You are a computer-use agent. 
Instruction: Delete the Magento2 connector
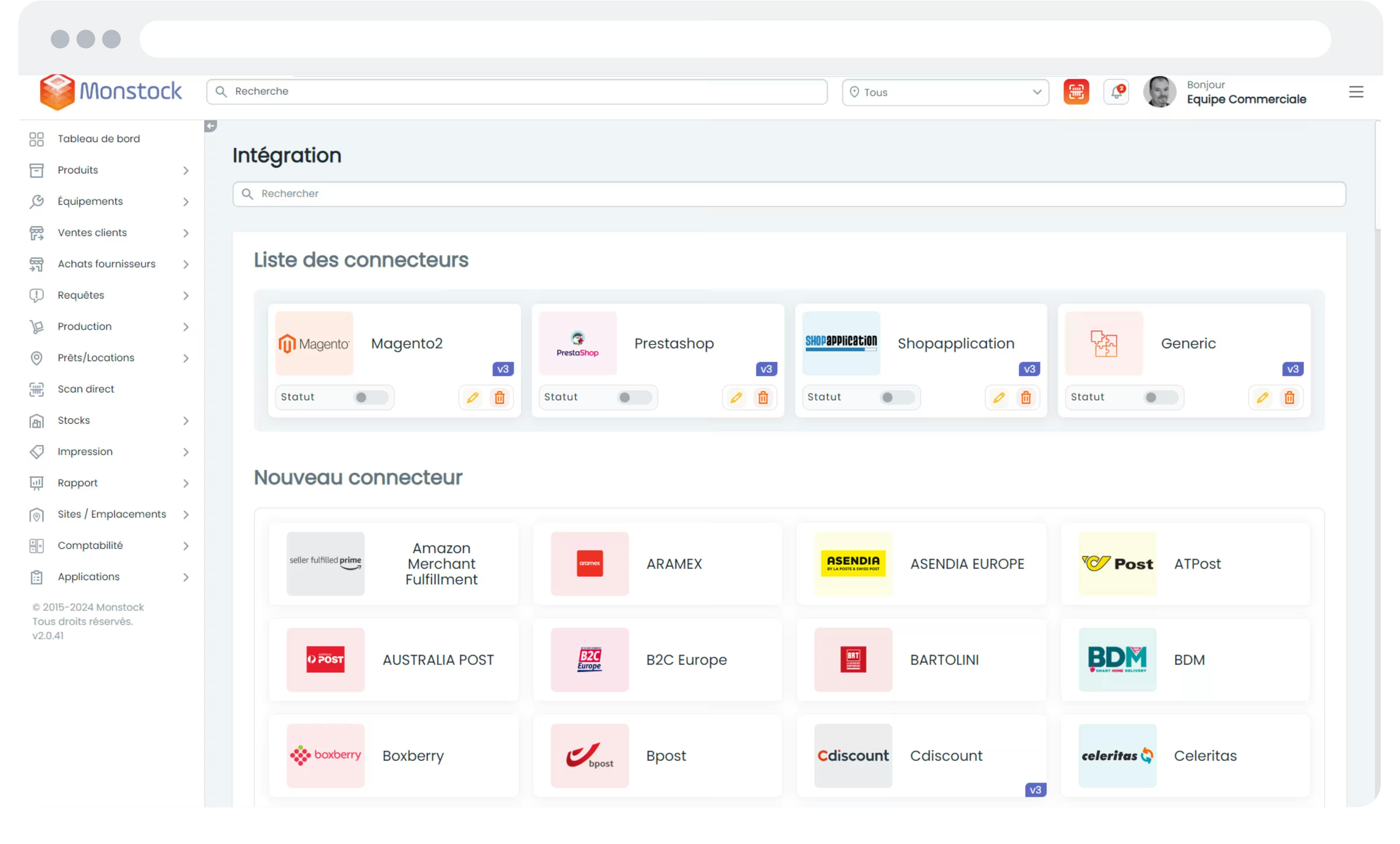coord(499,397)
